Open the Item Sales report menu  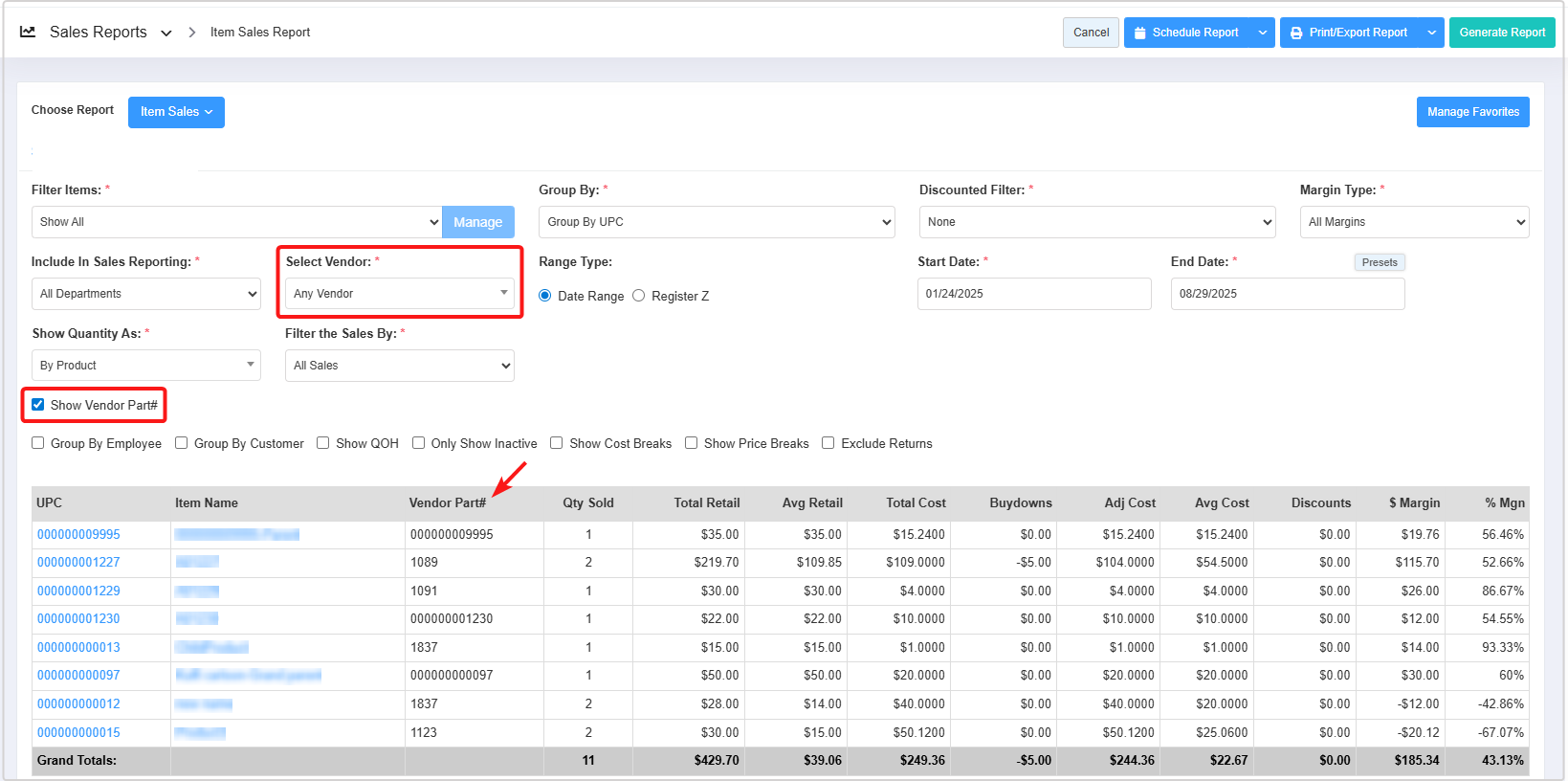(176, 112)
